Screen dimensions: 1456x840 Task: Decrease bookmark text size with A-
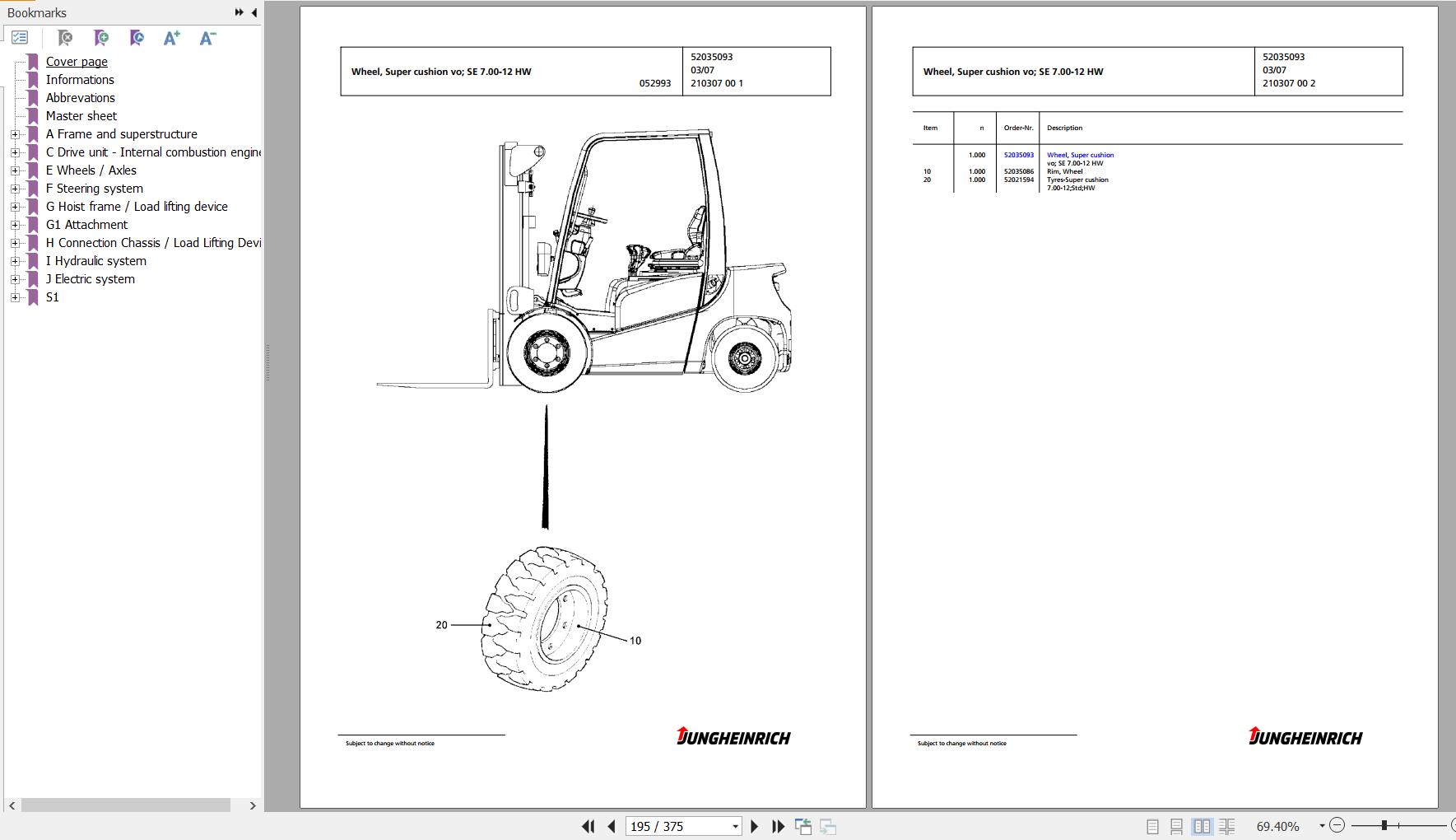pos(207,38)
